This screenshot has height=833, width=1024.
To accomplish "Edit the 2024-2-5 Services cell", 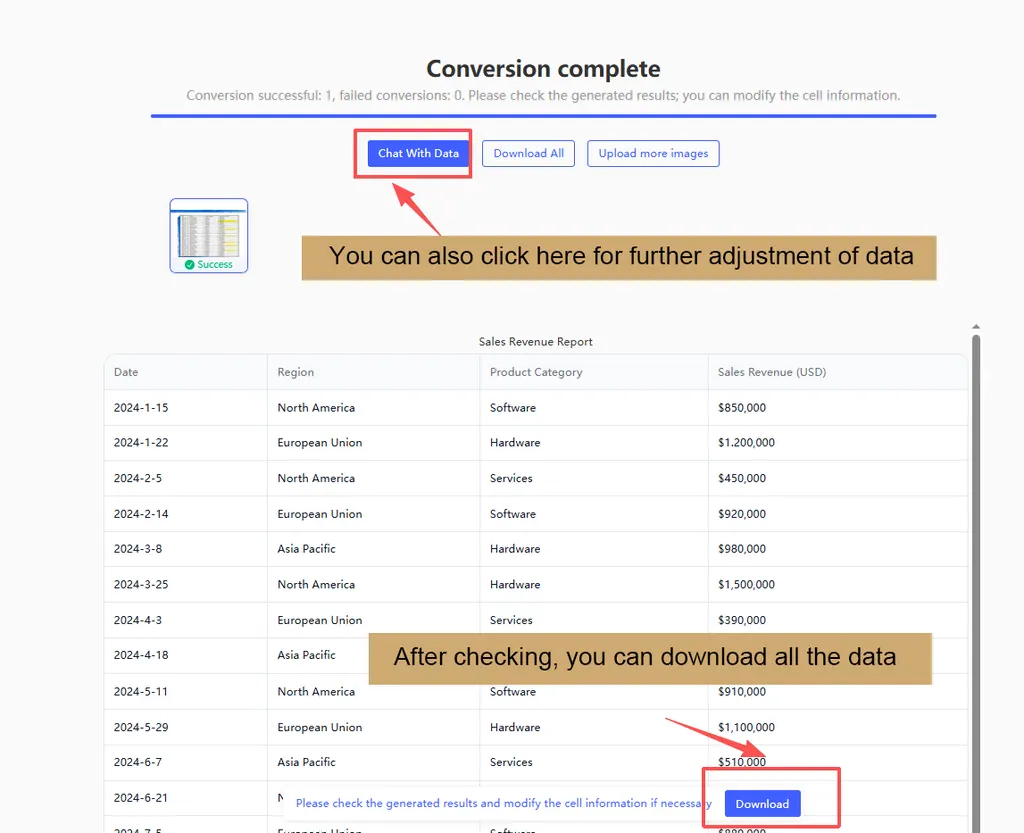I will (x=511, y=479).
